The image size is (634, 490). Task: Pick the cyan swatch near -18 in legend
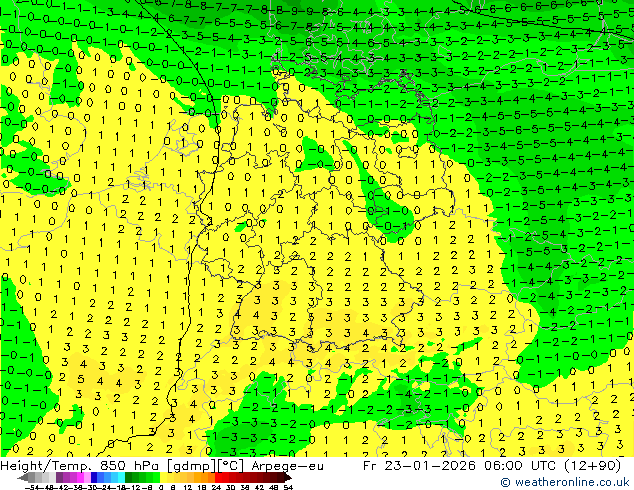(122, 478)
